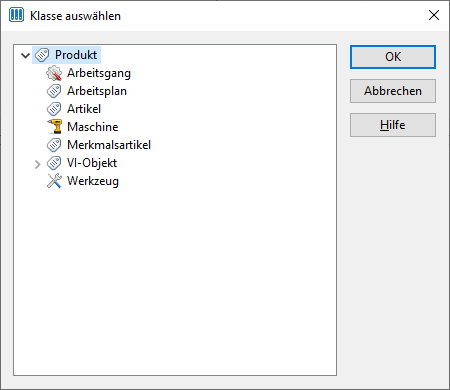Screen dimensions: 450x390
Task: Click the Werkzeug tools icon
Action: point(54,181)
